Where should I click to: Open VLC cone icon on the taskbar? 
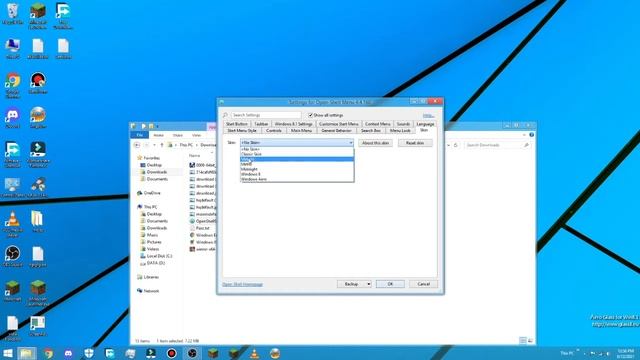(x=254, y=353)
